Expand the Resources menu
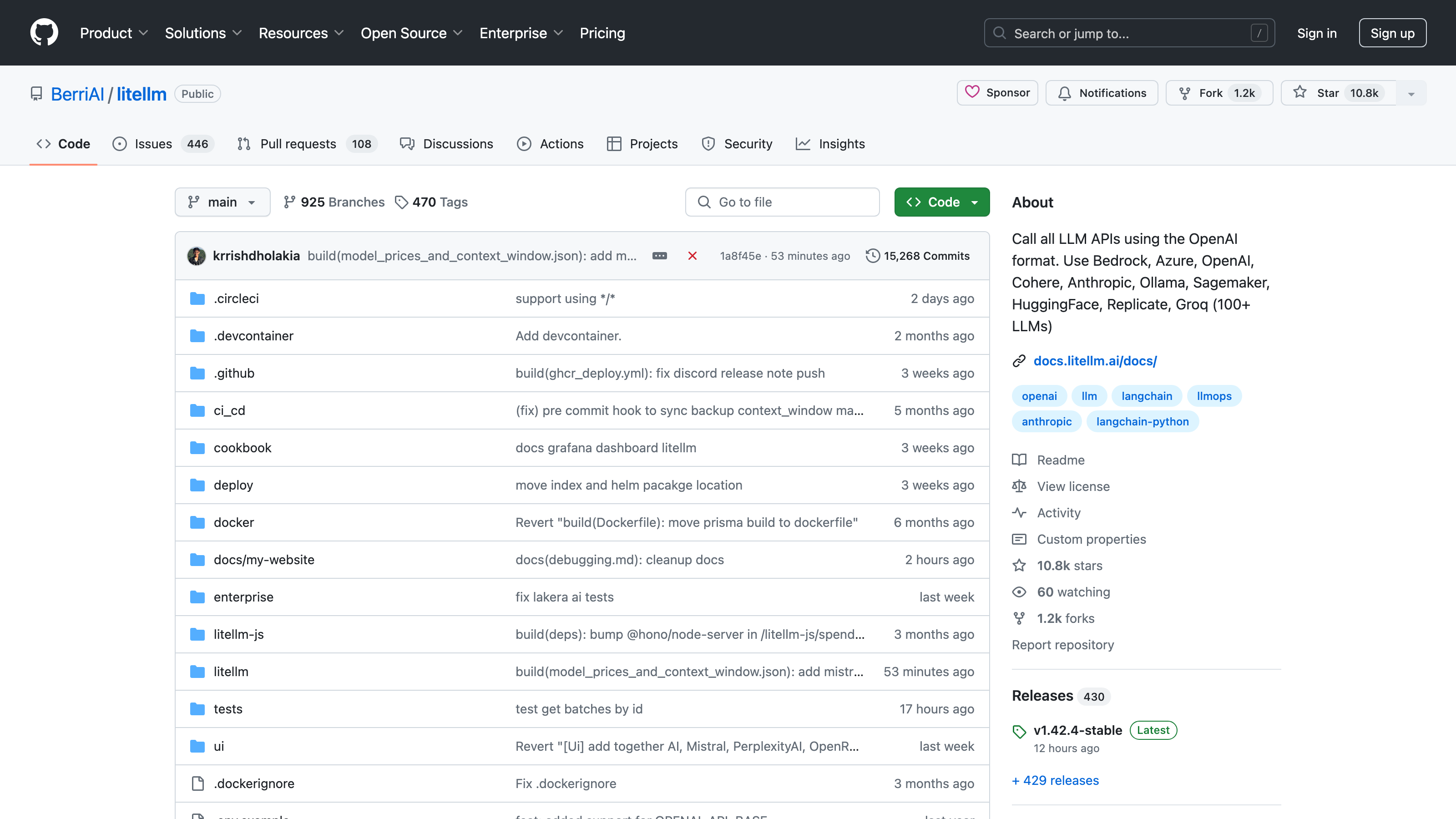1456x819 pixels. 301,33
